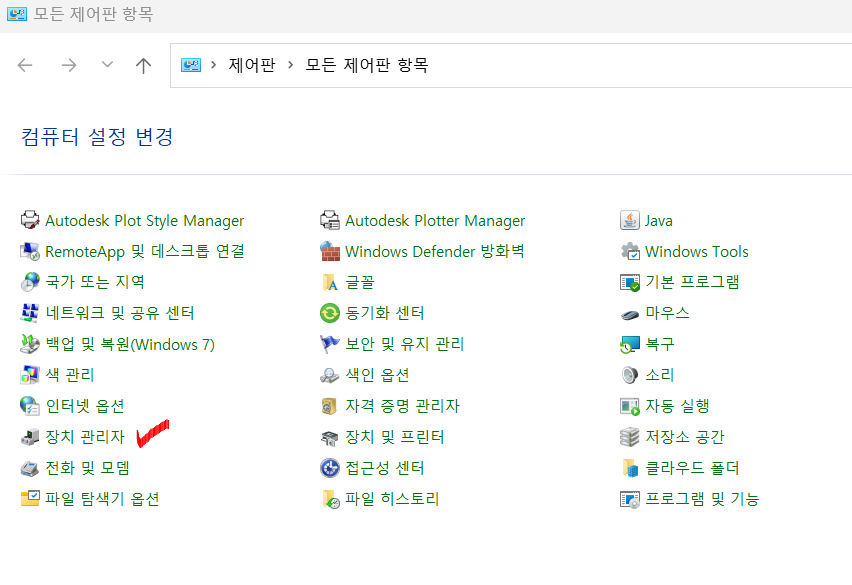Viewport: 852px width, 585px height.
Task: Click the Java coffee cup icon
Action: tap(630, 220)
